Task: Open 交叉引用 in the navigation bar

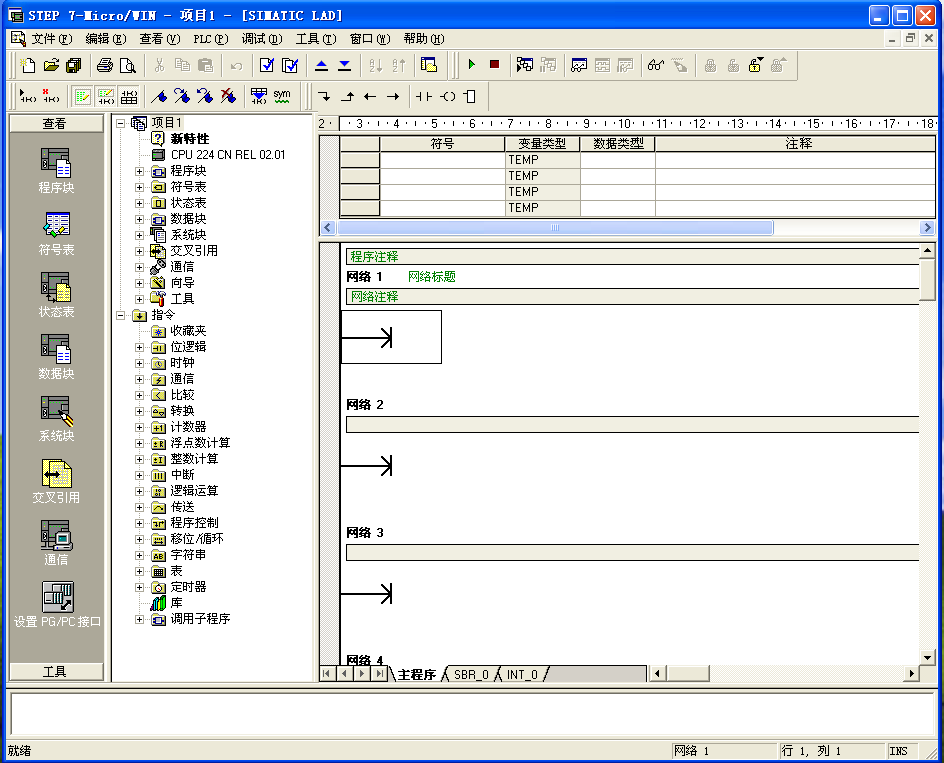Action: 56,481
